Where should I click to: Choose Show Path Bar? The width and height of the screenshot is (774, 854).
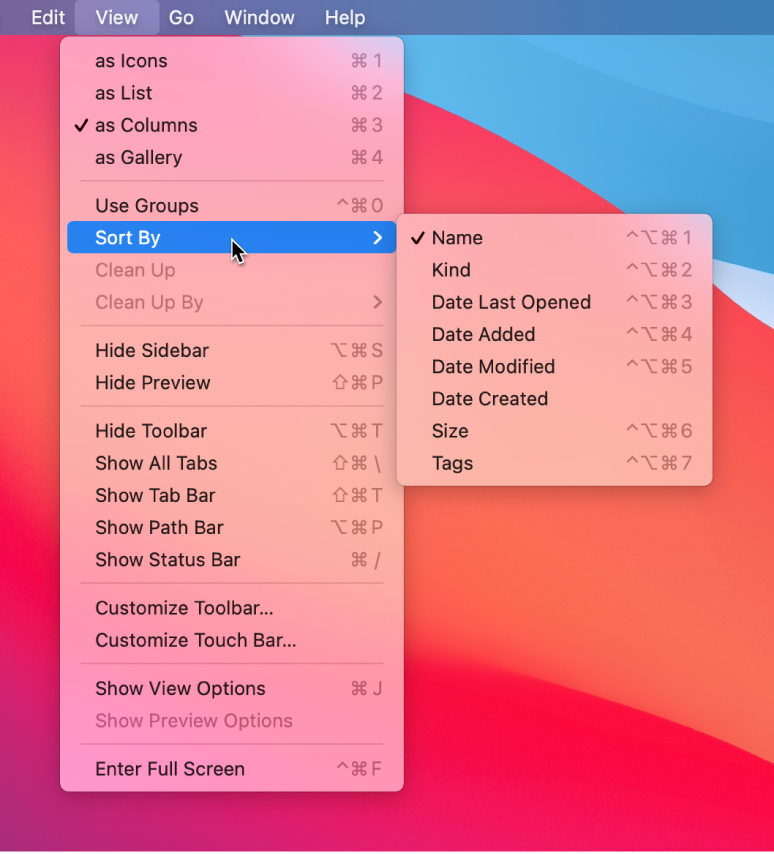(x=231, y=528)
